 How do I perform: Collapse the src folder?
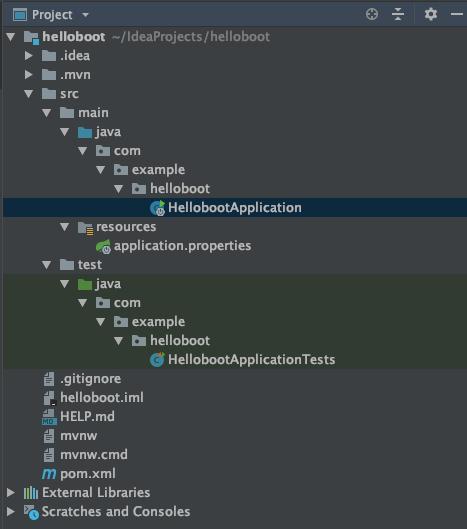point(29,94)
